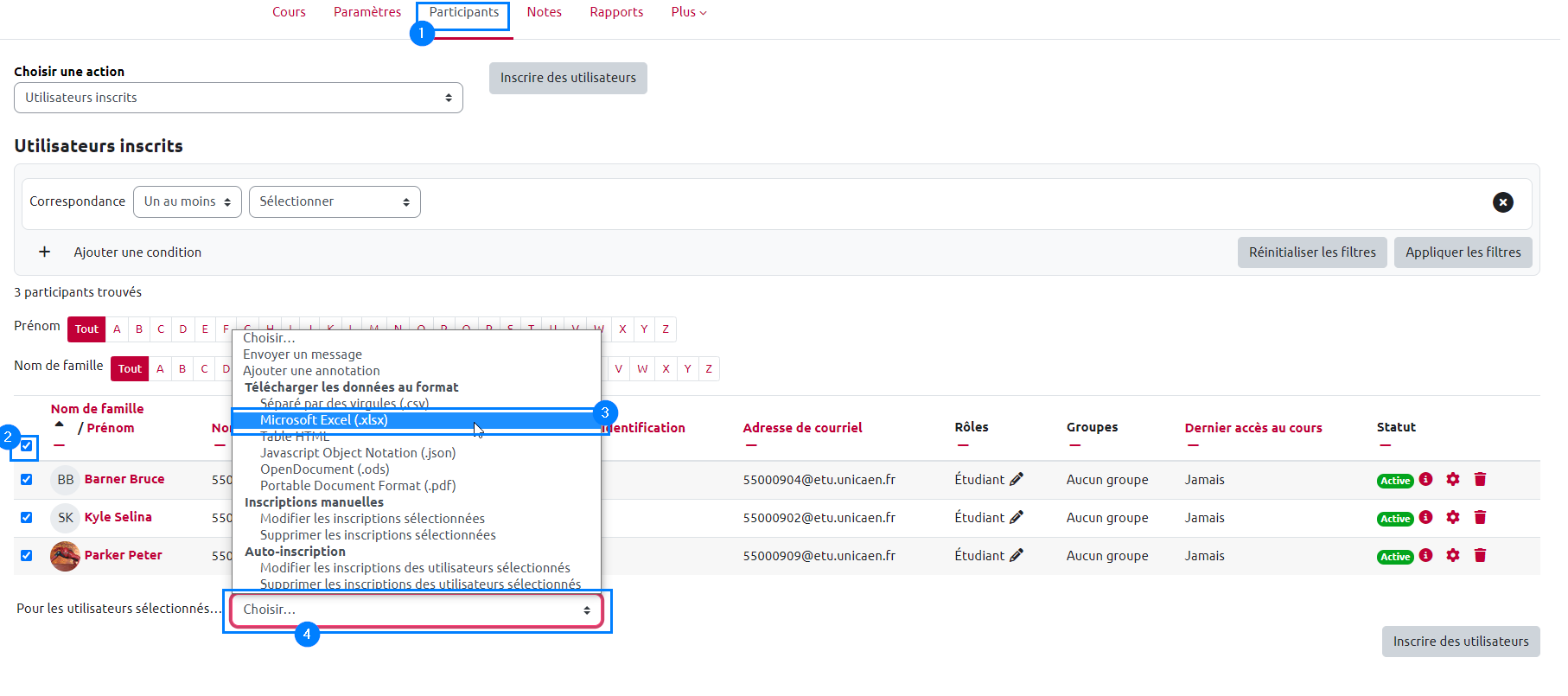The width and height of the screenshot is (1568, 696).
Task: Click the Appliquer les filtres button
Action: tap(1463, 252)
